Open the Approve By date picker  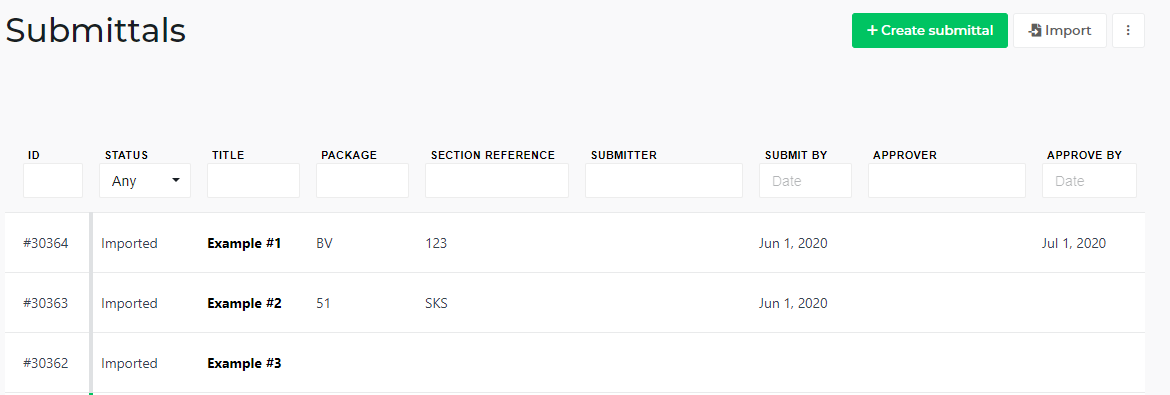pyautogui.click(x=1089, y=181)
